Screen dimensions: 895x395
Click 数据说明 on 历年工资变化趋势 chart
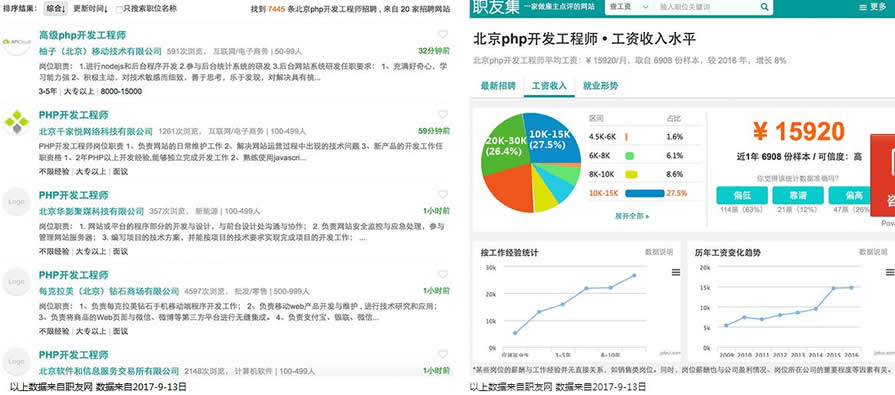pos(873,252)
